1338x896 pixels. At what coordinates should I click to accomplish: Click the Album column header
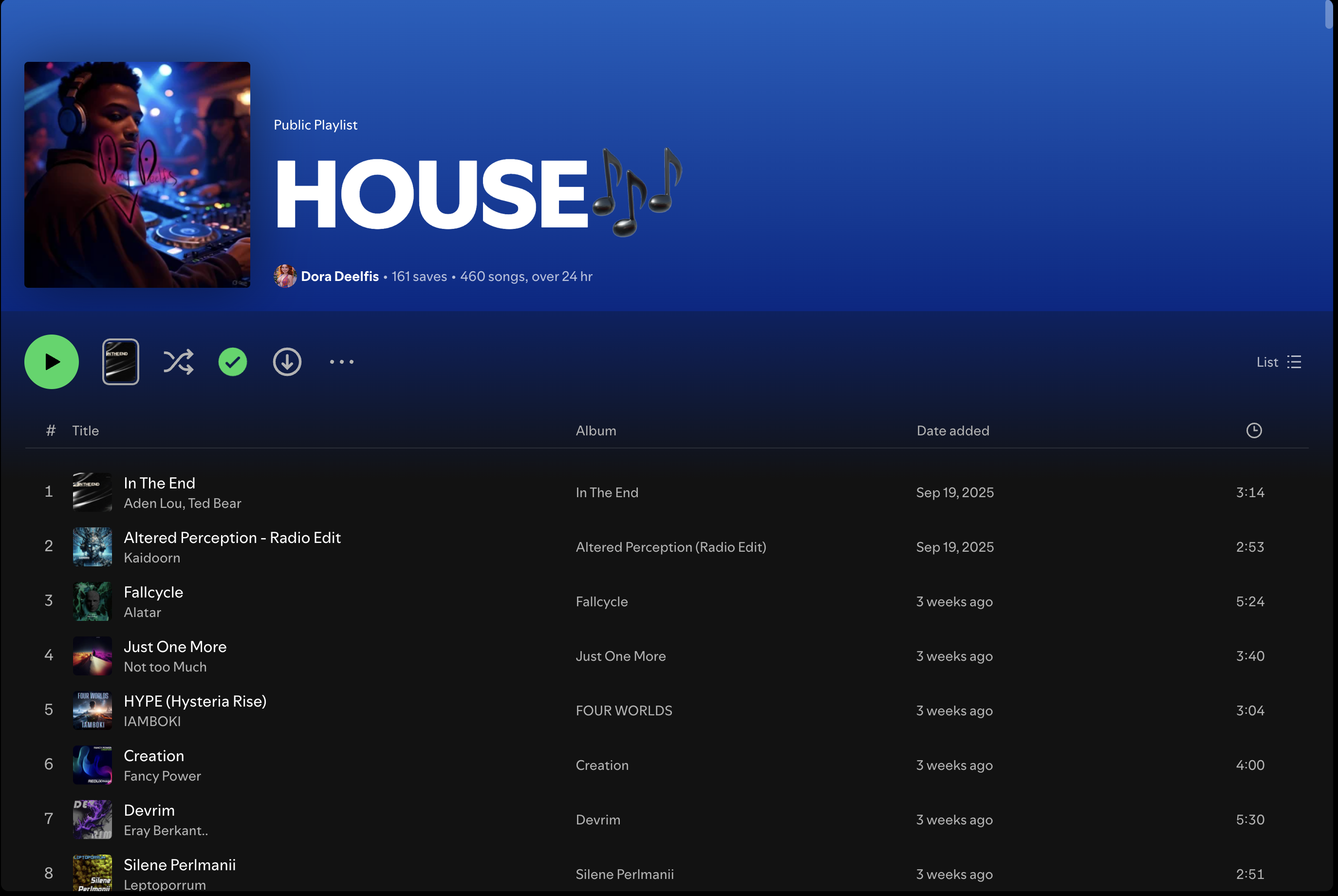click(x=595, y=430)
